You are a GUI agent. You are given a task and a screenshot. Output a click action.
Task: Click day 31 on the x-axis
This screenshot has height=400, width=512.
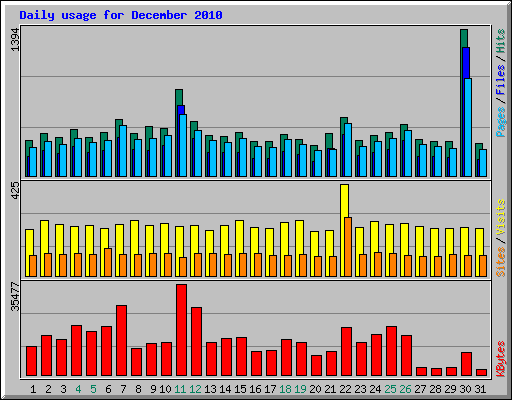(480, 389)
